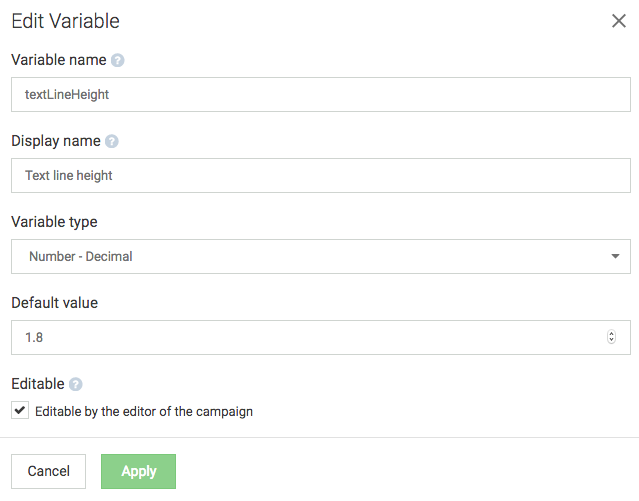Apply the variable changes
The height and width of the screenshot is (501, 639).
pos(138,471)
